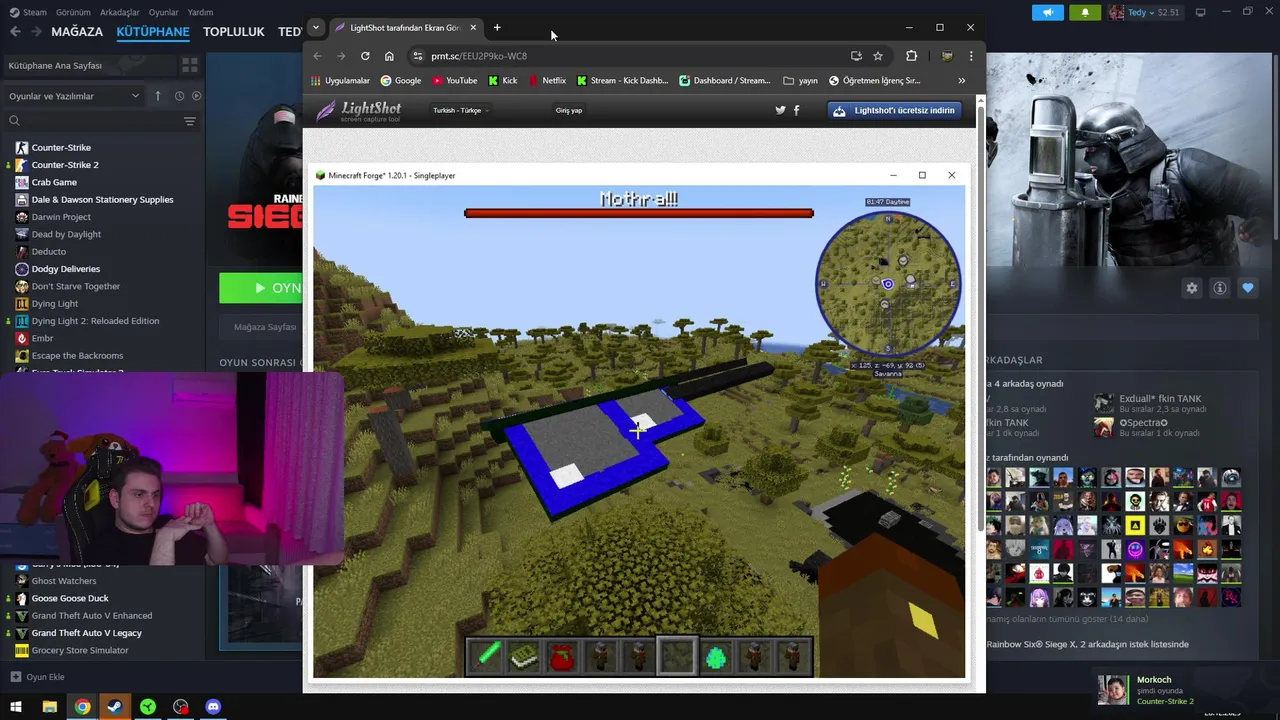
Task: Reload the prnt.sc page
Action: tap(365, 56)
